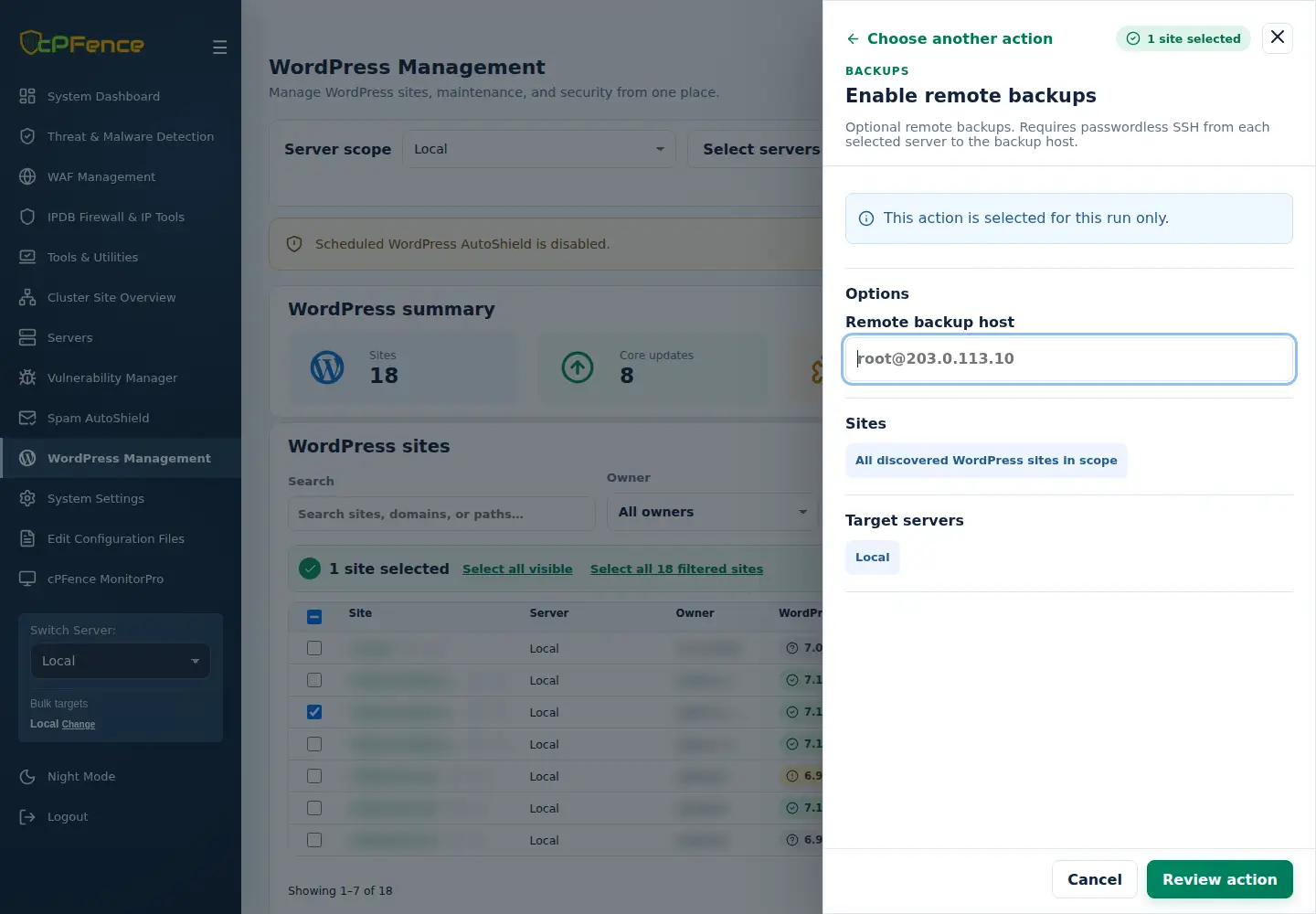The height and width of the screenshot is (914, 1316).
Task: Click the Night Mode moon icon
Action: [x=27, y=776]
